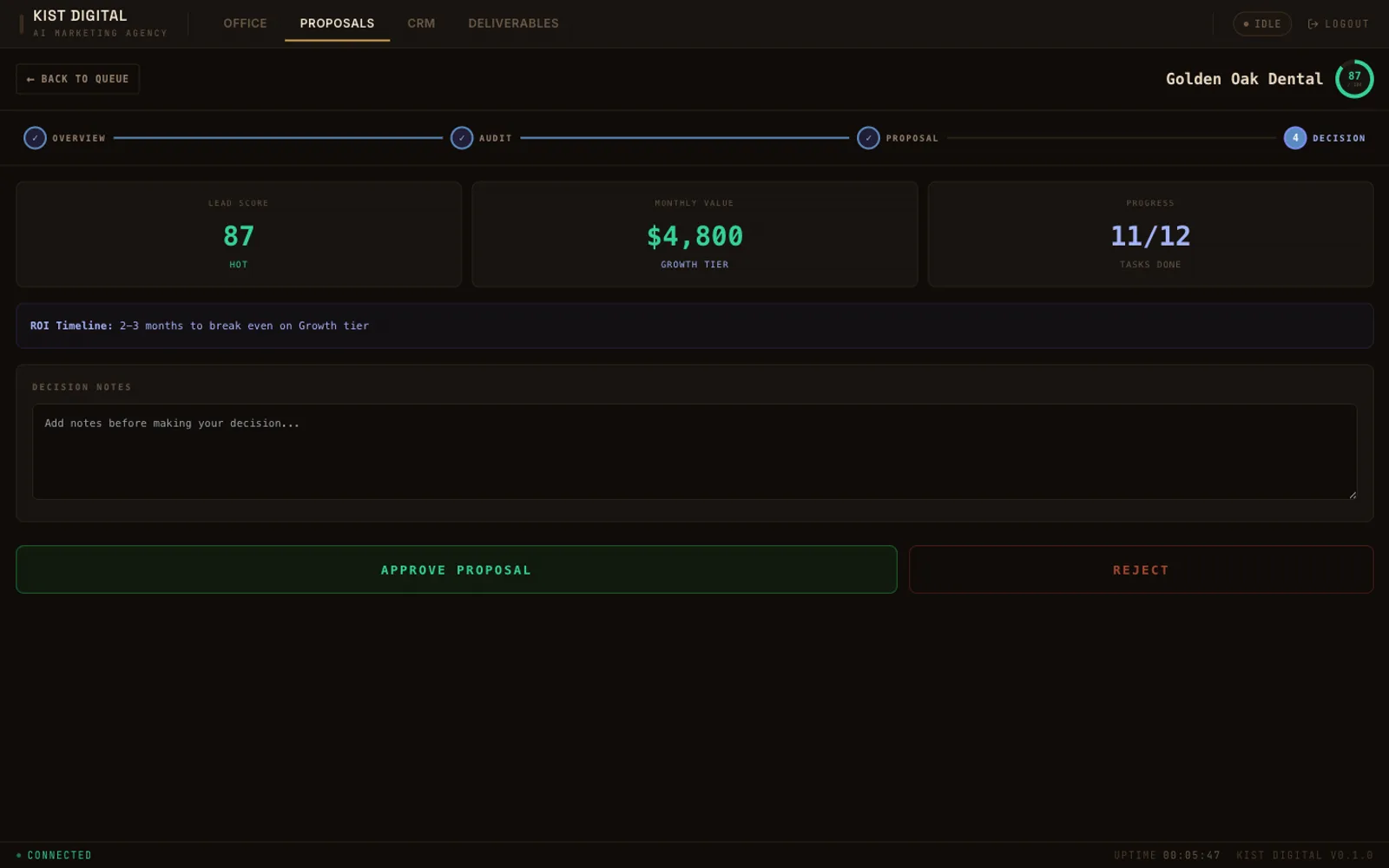Click the Decision step number 4 circle
The image size is (1389, 868).
pyautogui.click(x=1295, y=138)
